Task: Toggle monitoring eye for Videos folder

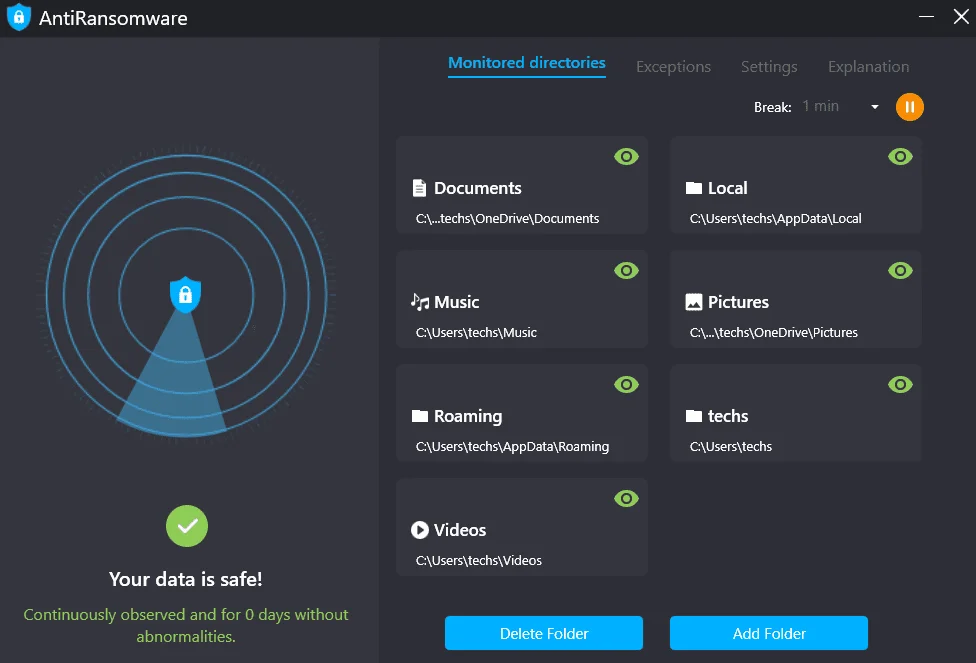Action: point(626,499)
